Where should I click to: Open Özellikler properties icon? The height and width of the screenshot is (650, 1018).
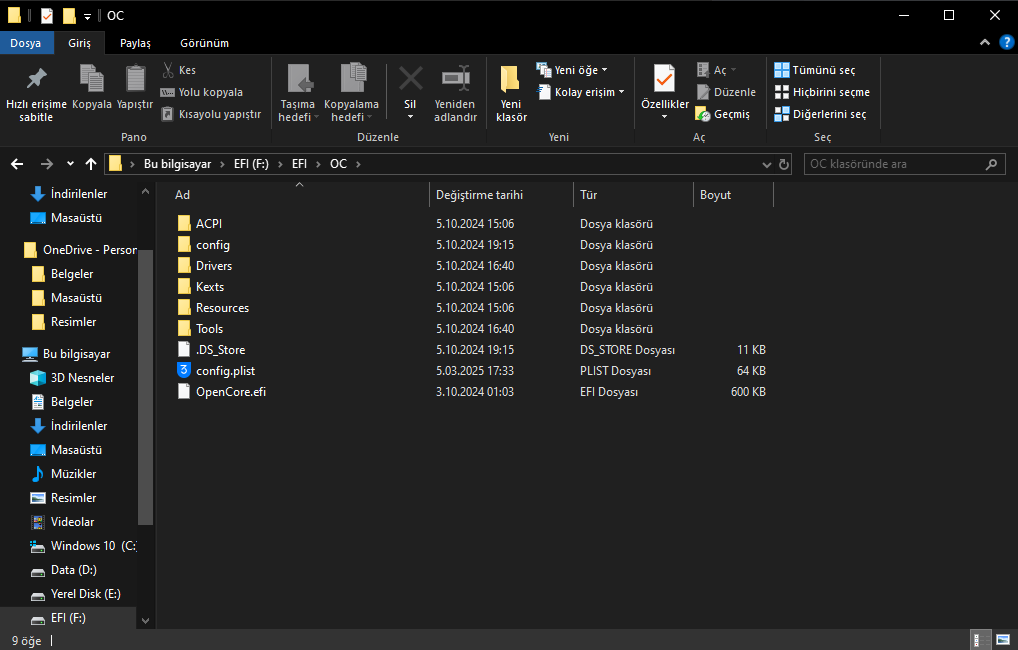pos(664,78)
